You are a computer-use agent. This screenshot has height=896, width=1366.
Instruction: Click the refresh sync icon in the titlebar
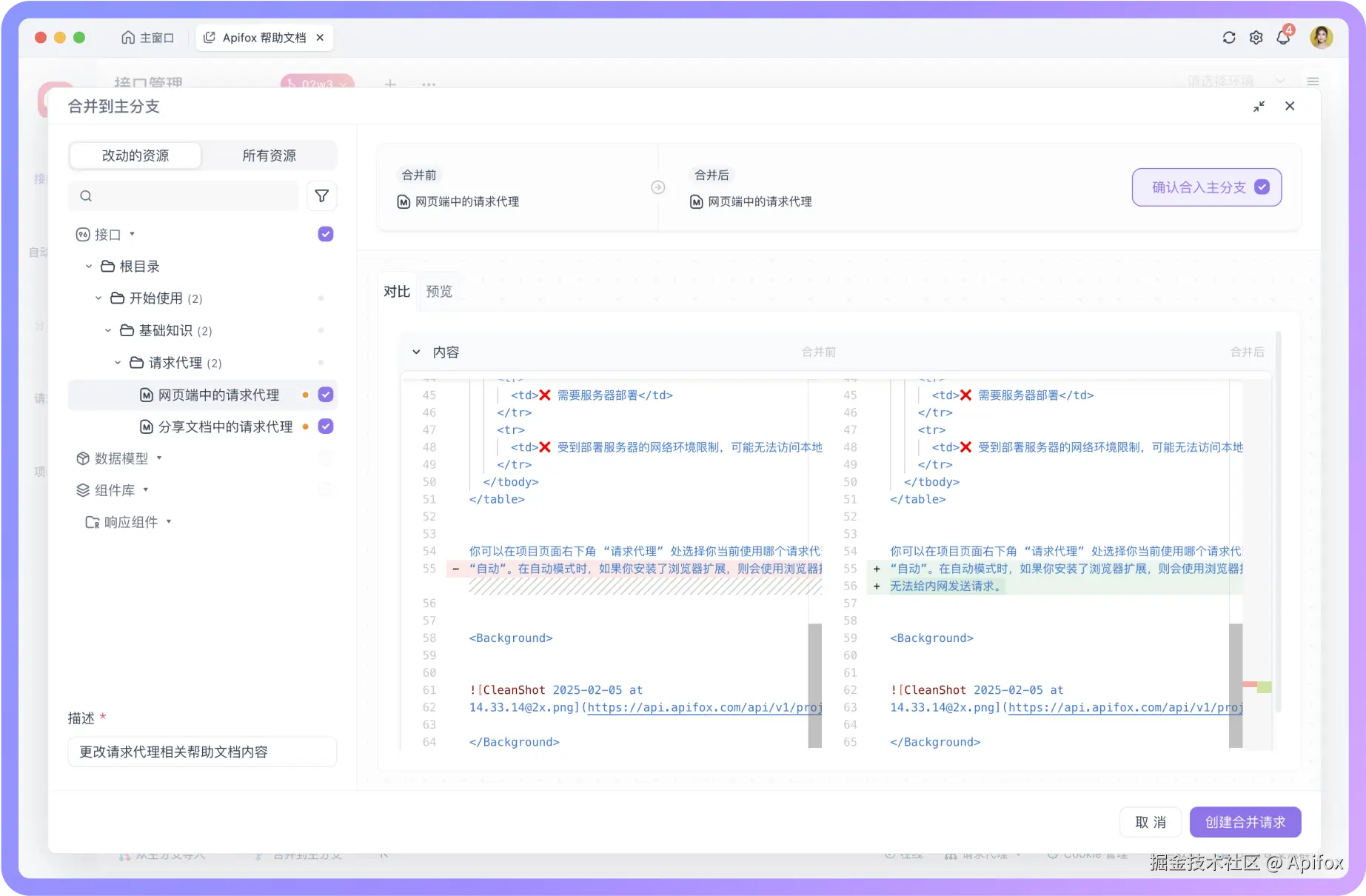tap(1229, 37)
